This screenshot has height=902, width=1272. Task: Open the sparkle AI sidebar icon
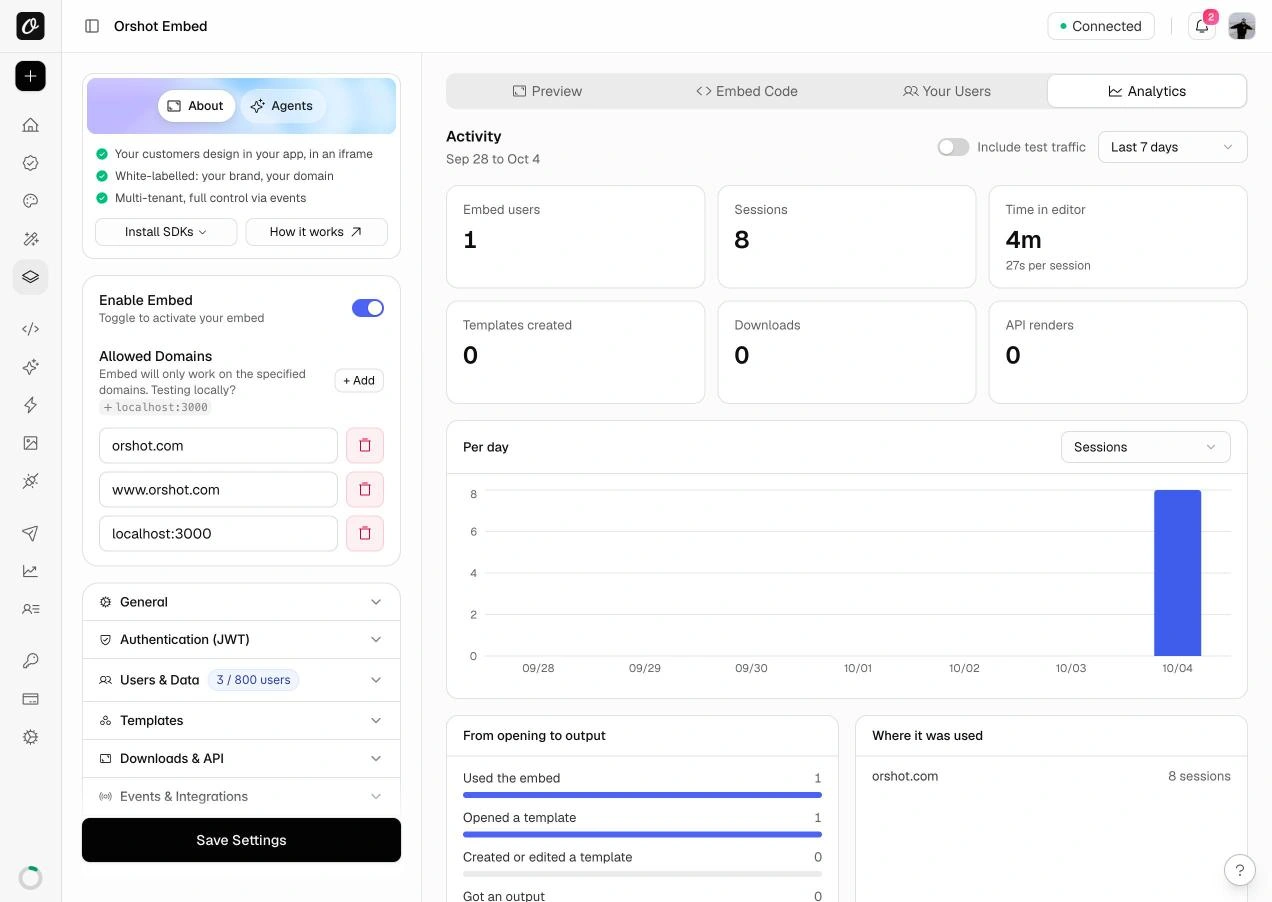(x=30, y=367)
